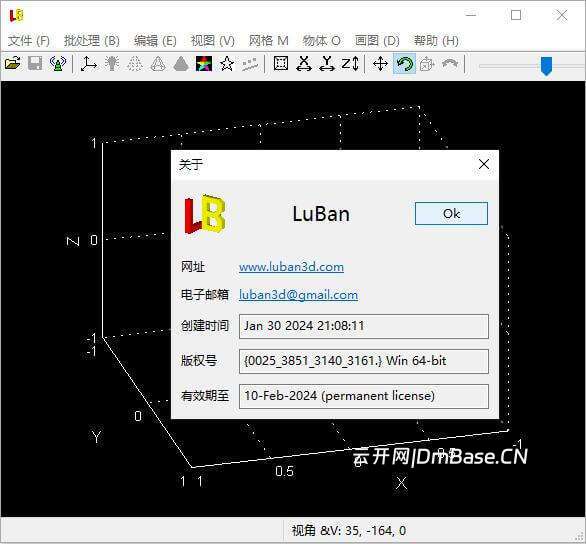Click the LuBan title text in dialog
Viewport: 586px width, 544px height.
[321, 214]
